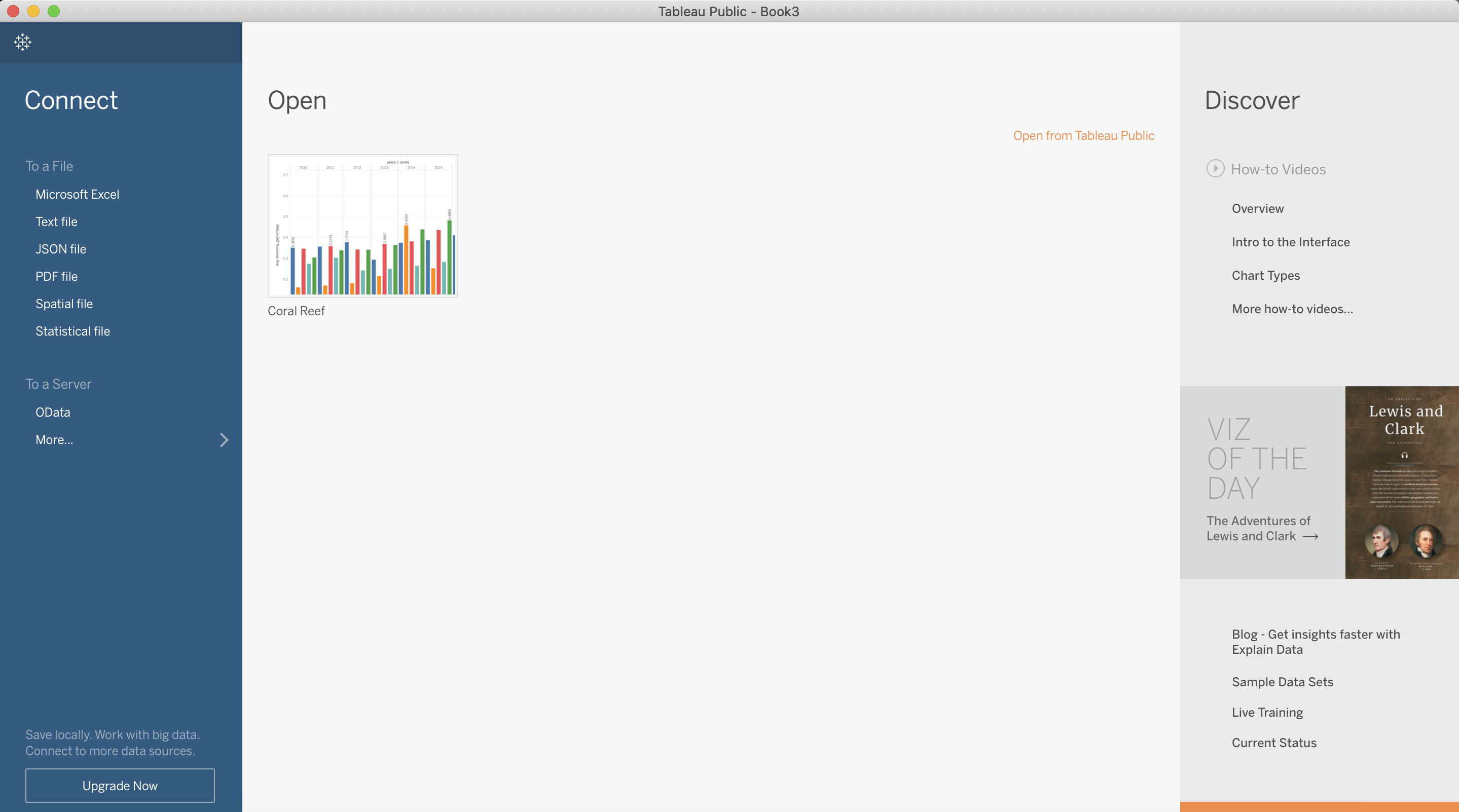This screenshot has height=812, width=1459.
Task: Open More how-to videos link
Action: click(1293, 308)
